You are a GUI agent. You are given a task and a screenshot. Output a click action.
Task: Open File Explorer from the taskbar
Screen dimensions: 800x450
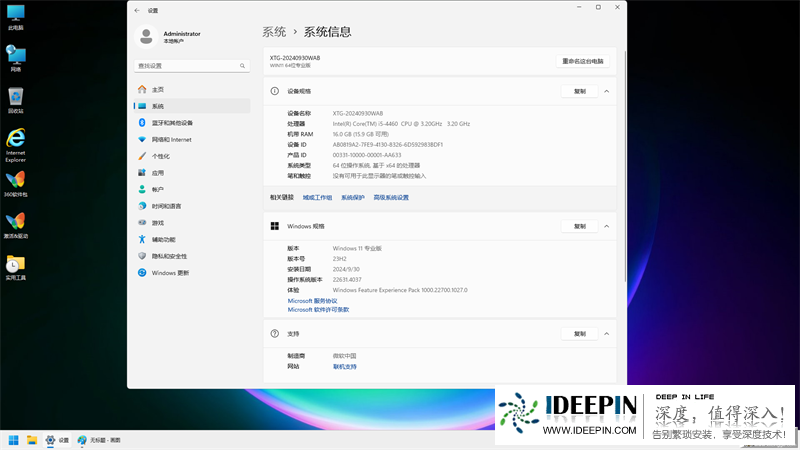[x=32, y=440]
